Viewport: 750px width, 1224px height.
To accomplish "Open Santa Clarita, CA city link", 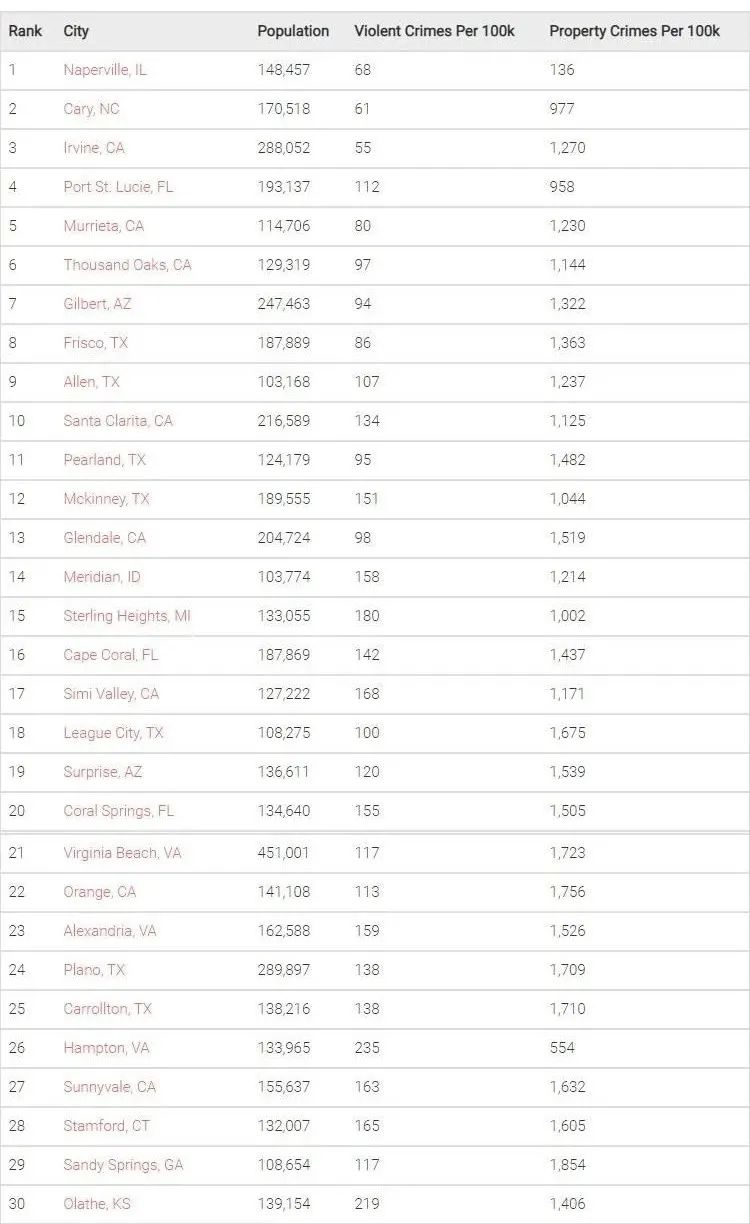I will click(118, 421).
